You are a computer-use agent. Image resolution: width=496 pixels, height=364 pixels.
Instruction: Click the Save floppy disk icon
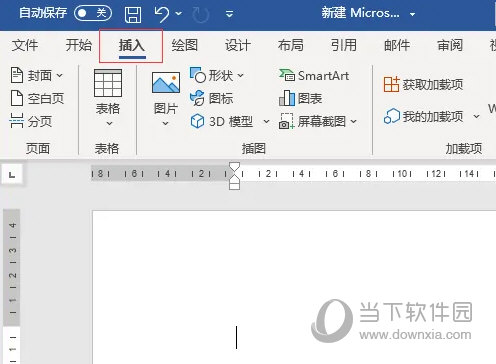click(133, 14)
